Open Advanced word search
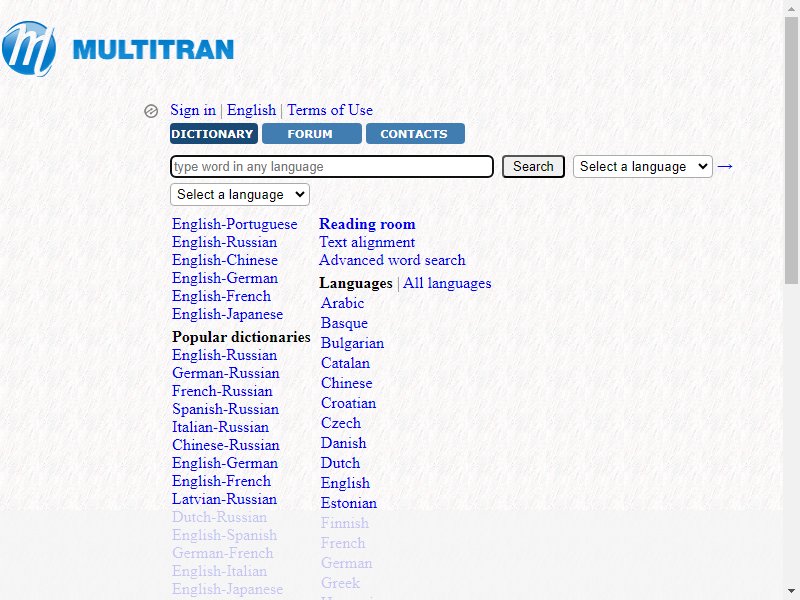800x600 pixels. tap(392, 260)
